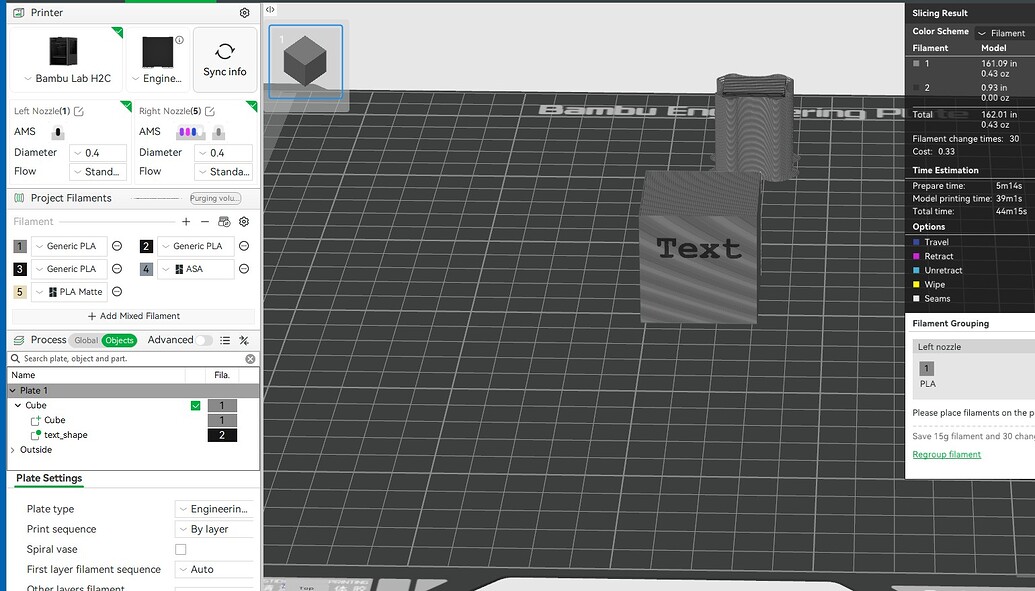This screenshot has height=591, width=1035.
Task: Click the Purging volumes button
Action: (215, 198)
